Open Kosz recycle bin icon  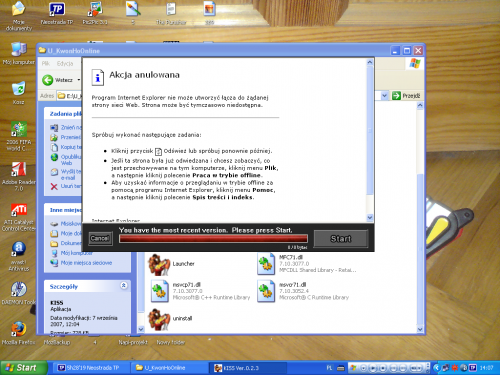[18, 93]
